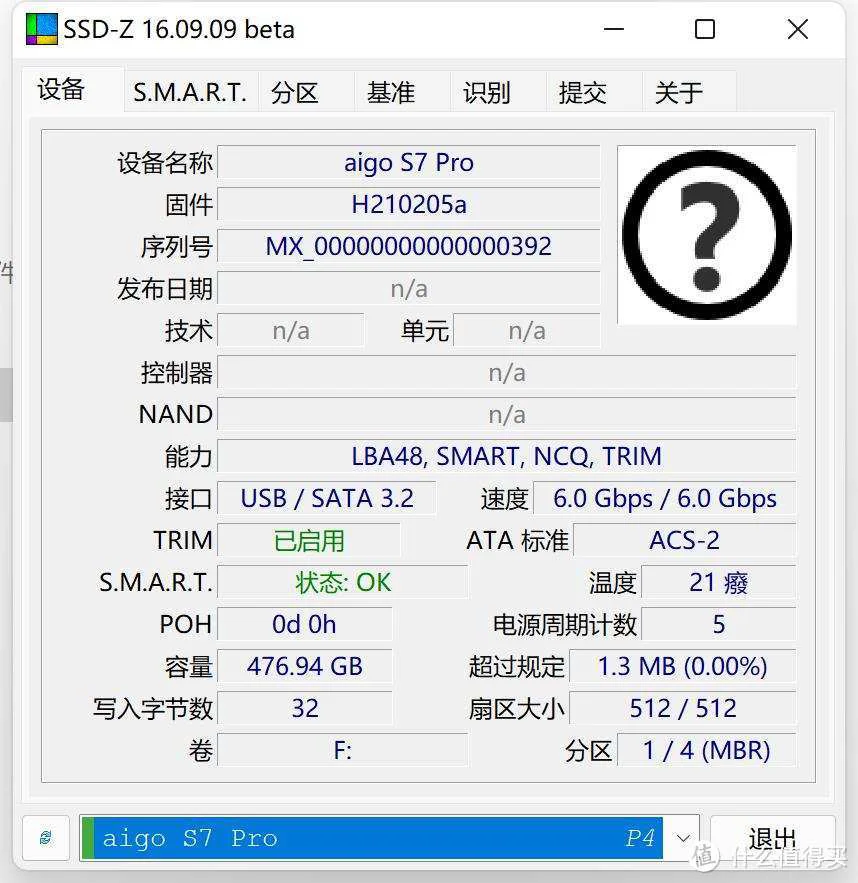Click the POH value 0d 0h
Image resolution: width=858 pixels, height=883 pixels.
pyautogui.click(x=305, y=625)
